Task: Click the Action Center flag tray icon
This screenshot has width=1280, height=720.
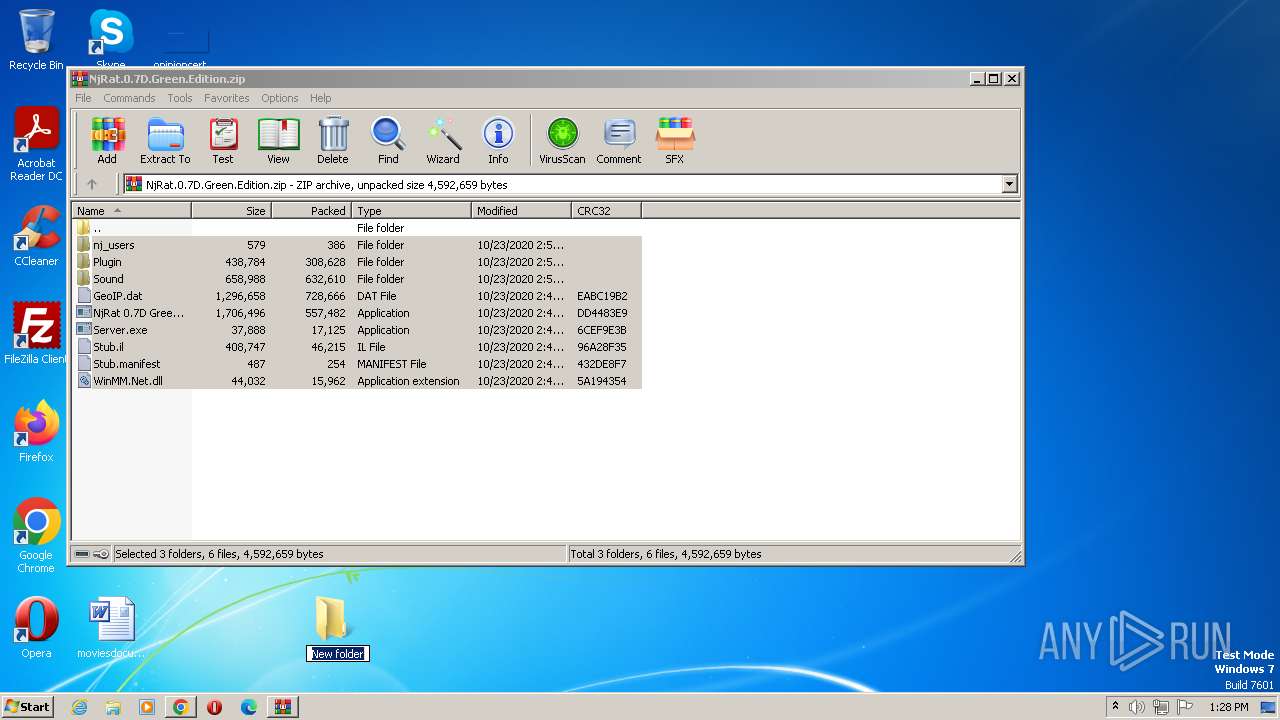Action: click(1185, 707)
